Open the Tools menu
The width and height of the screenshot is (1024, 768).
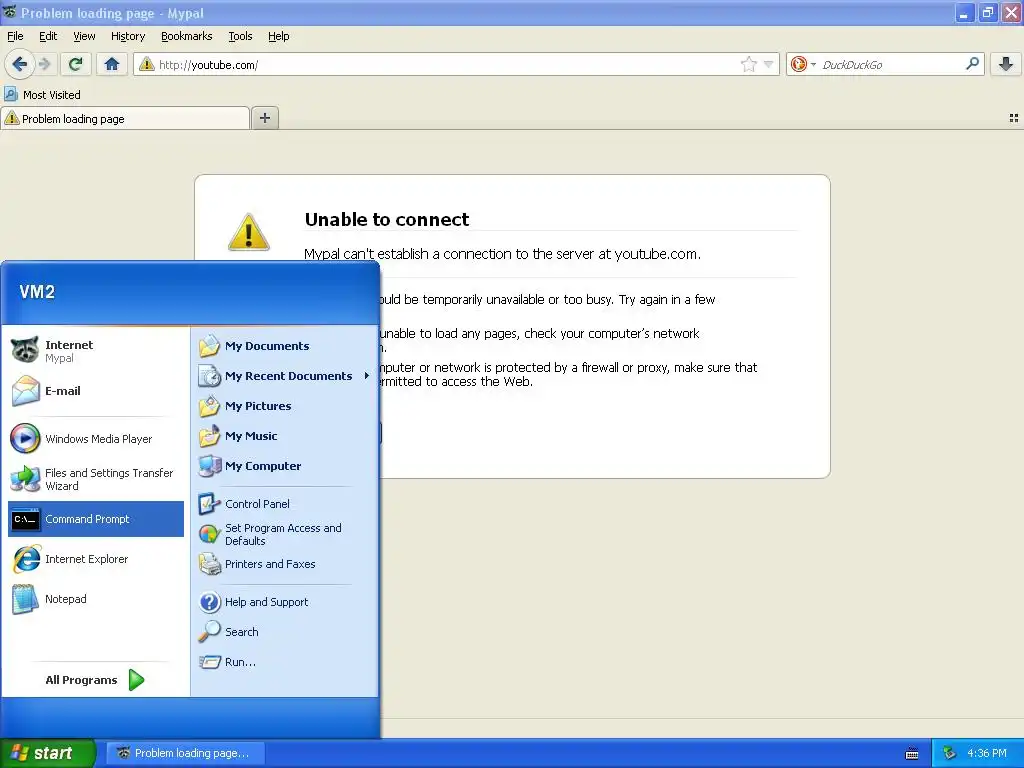(x=240, y=36)
